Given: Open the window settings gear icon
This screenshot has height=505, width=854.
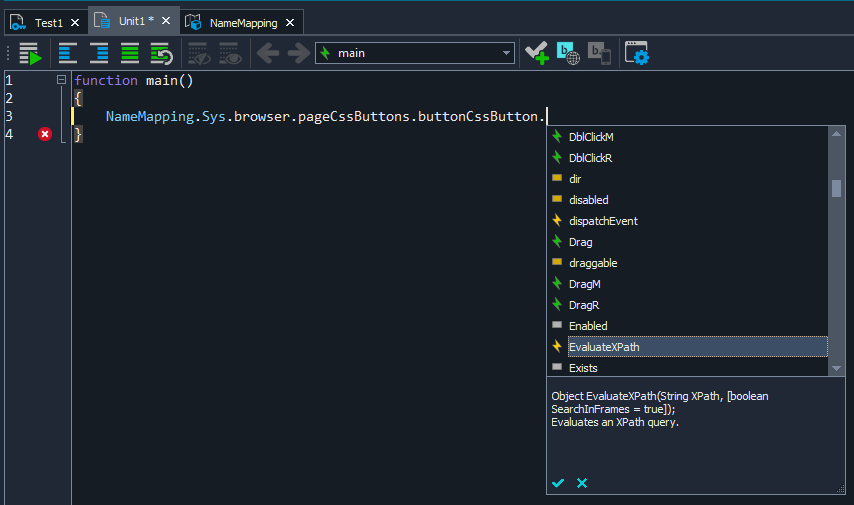Looking at the screenshot, I should [637, 54].
